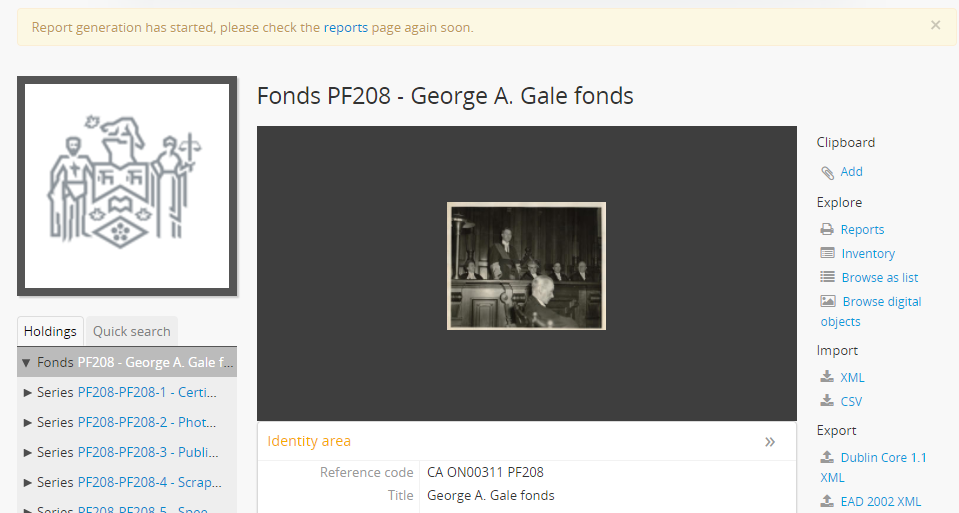Expand the Identity area double chevron
Image resolution: width=959 pixels, height=513 pixels.
[x=770, y=441]
